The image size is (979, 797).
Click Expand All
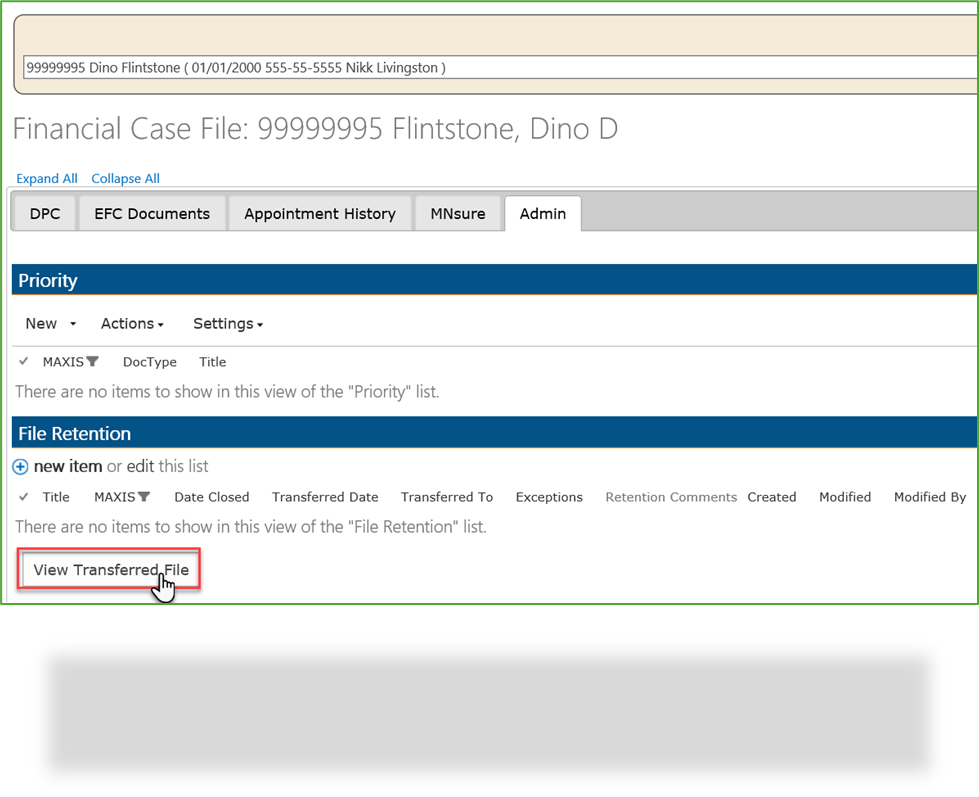[46, 178]
